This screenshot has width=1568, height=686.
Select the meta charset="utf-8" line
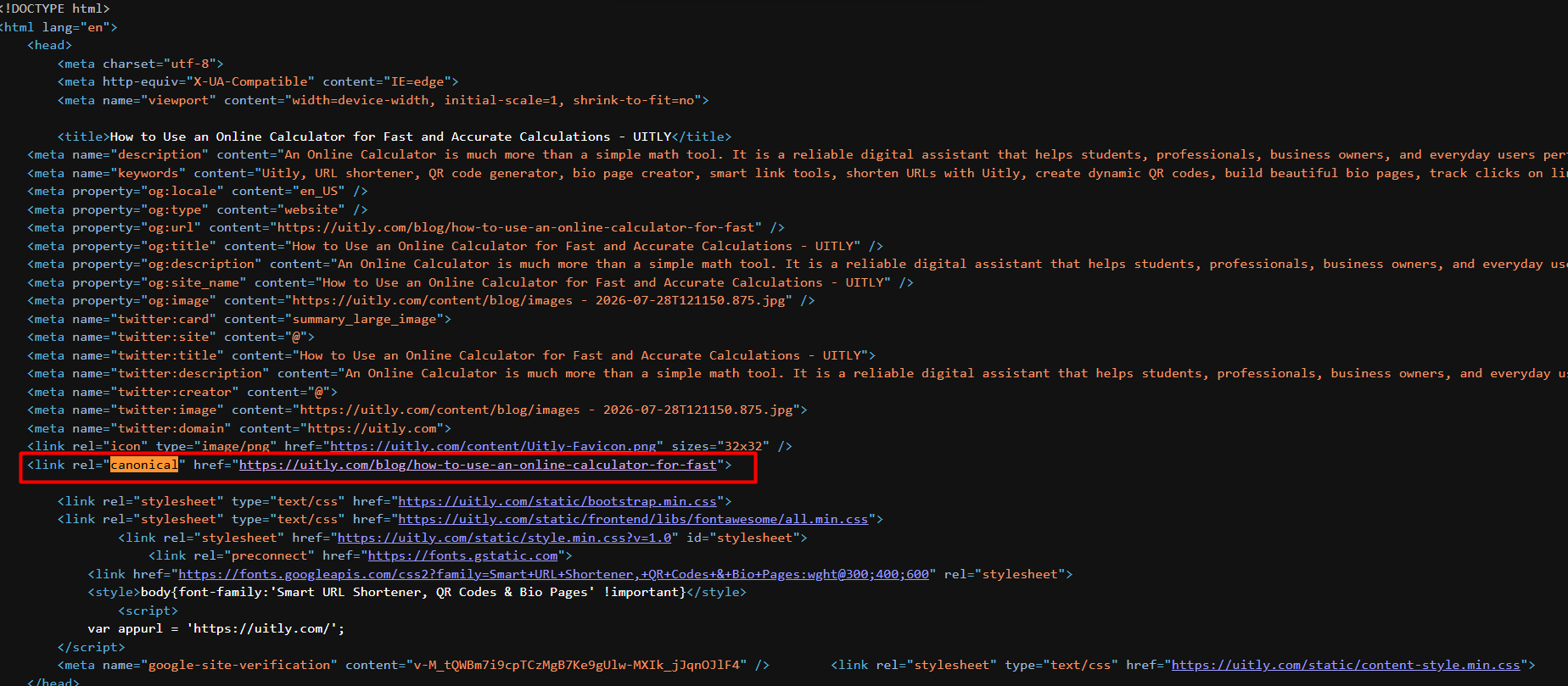pyautogui.click(x=141, y=64)
